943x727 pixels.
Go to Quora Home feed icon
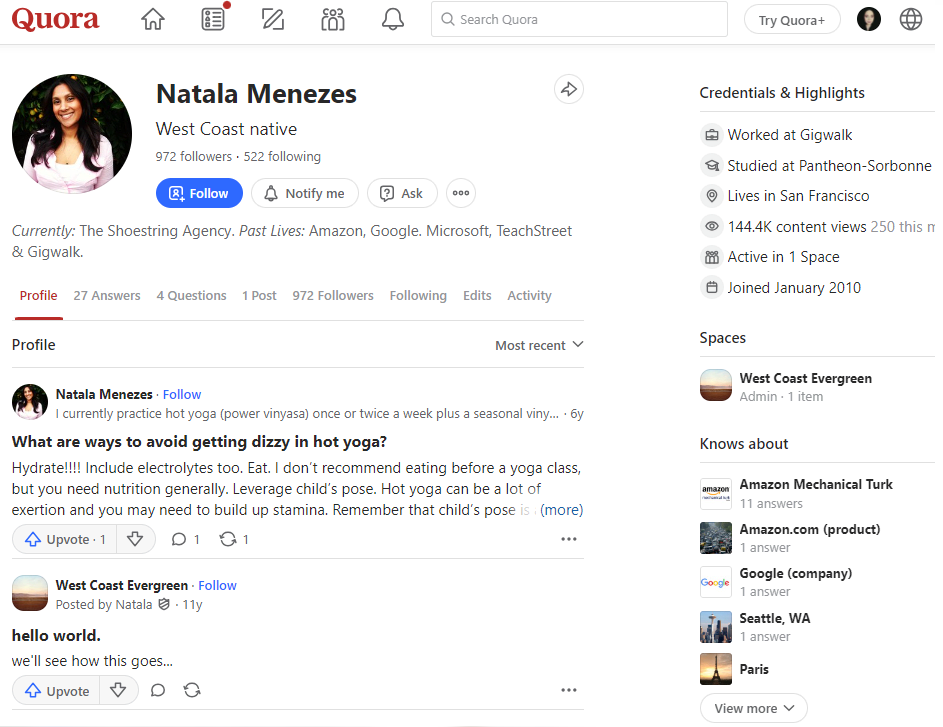[x=152, y=20]
